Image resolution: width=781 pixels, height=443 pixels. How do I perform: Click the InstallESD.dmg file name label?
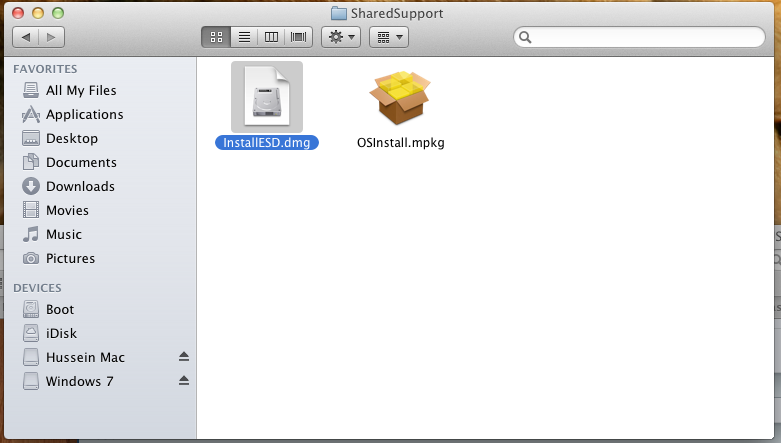(266, 143)
